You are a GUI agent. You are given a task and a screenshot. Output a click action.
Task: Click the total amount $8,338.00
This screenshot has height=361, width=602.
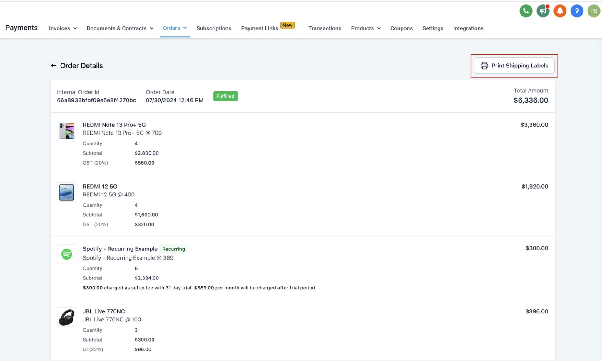(x=531, y=101)
